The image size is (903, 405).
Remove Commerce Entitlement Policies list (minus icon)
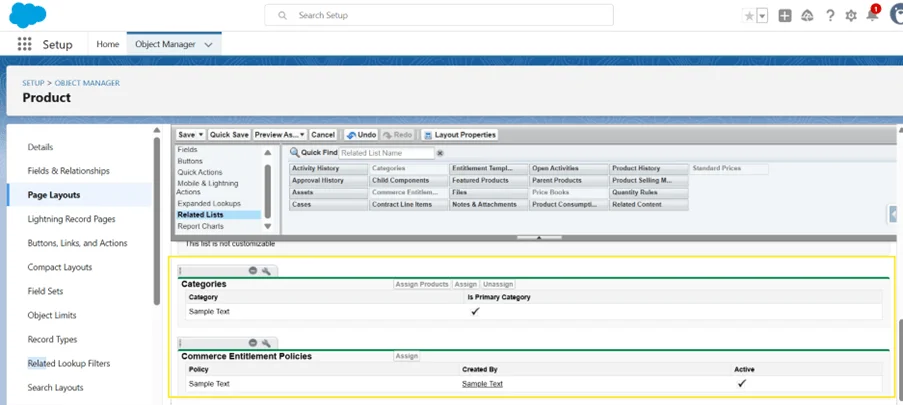253,343
